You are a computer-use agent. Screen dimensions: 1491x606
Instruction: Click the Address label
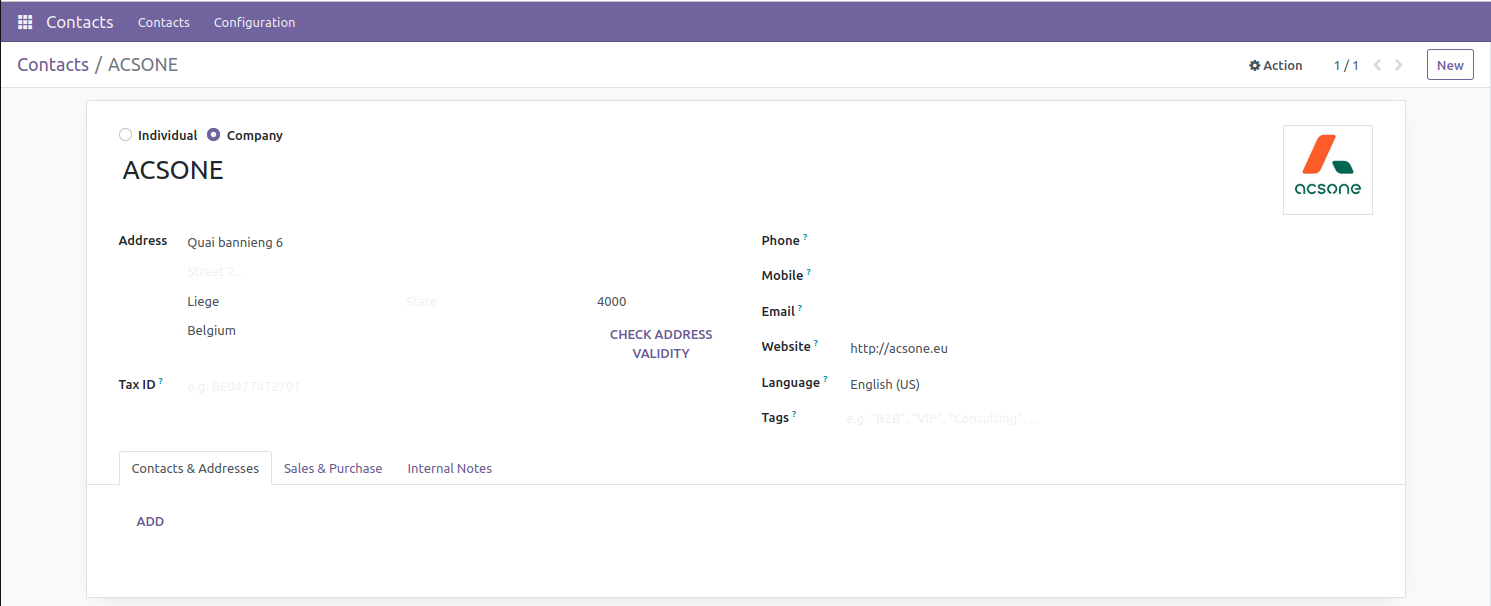point(143,240)
